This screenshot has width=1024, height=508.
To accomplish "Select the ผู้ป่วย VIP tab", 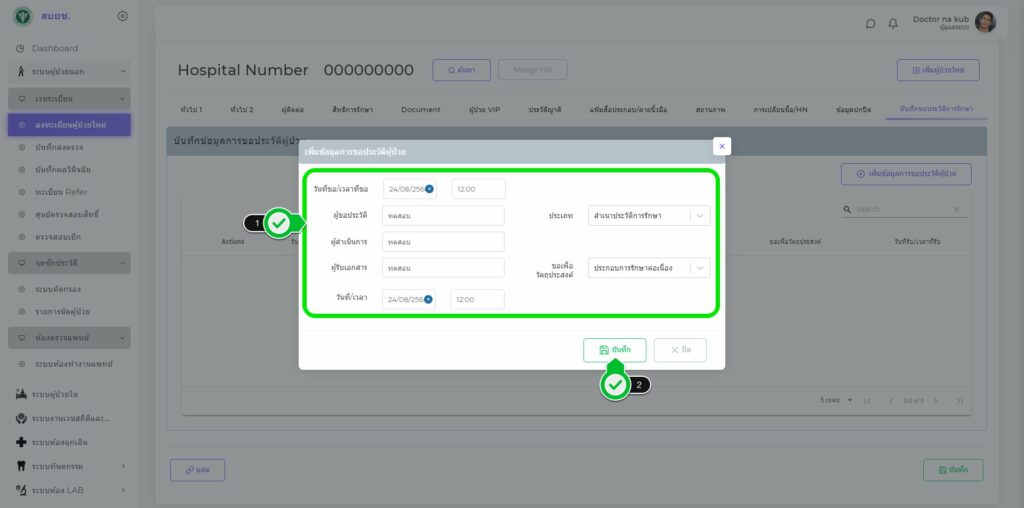I will (484, 109).
